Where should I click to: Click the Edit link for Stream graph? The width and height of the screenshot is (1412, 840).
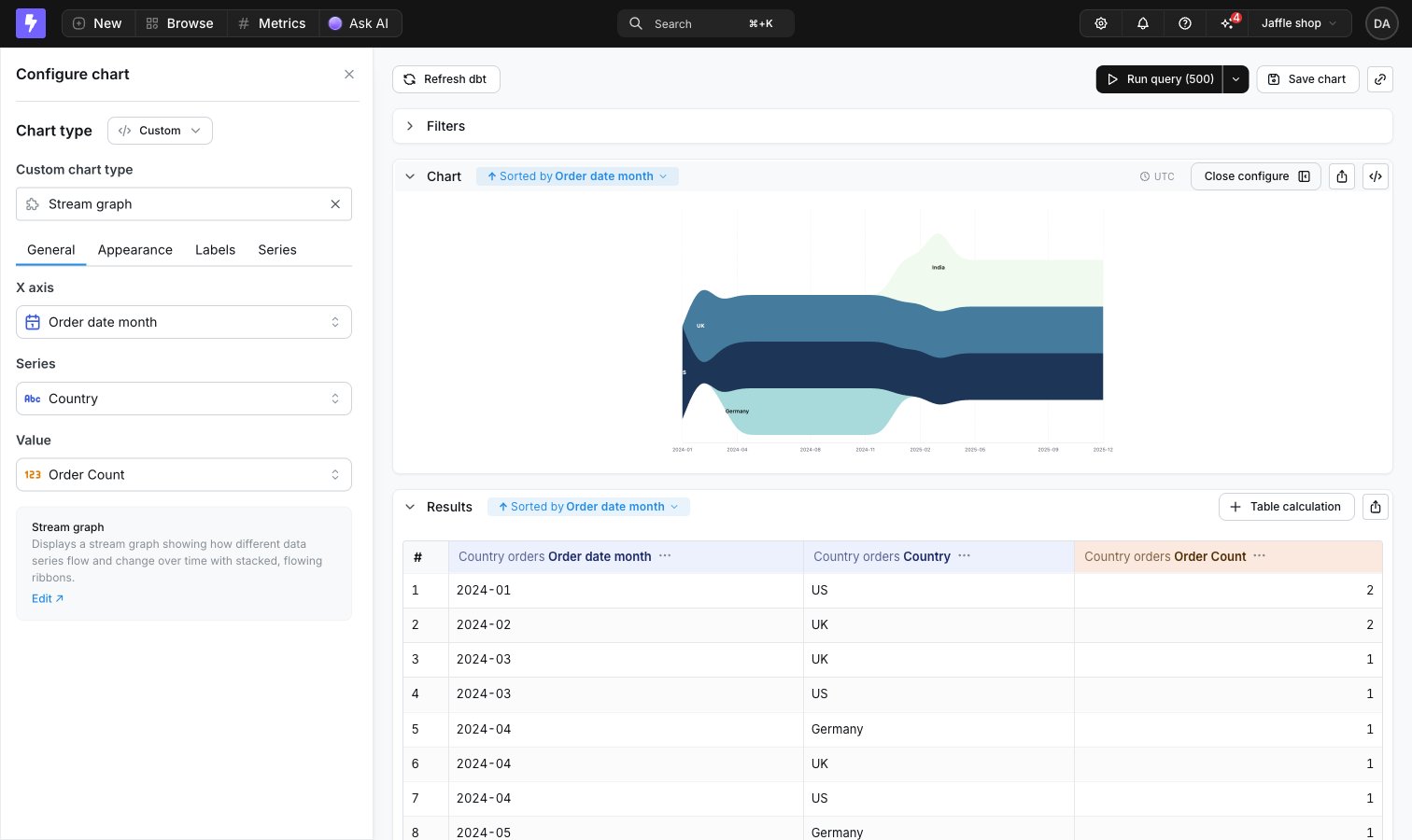(x=48, y=599)
